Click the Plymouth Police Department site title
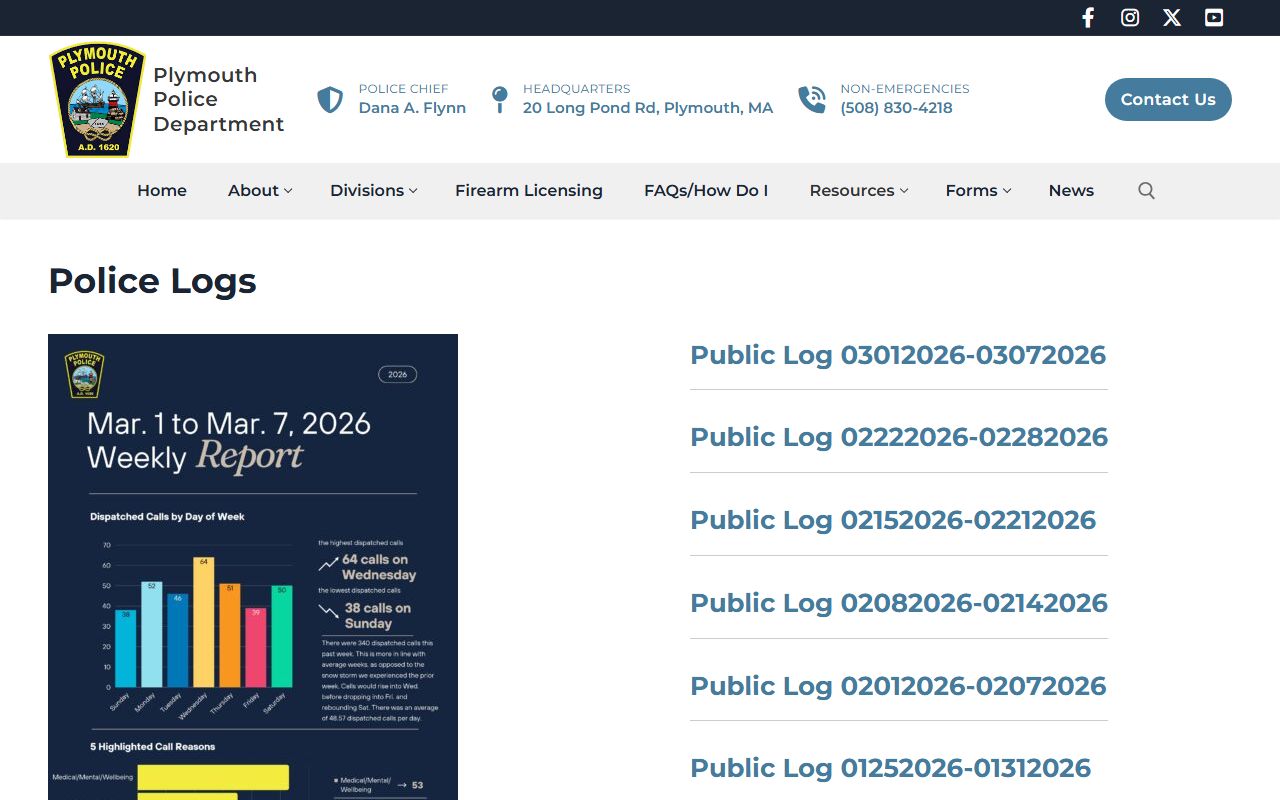 point(219,100)
